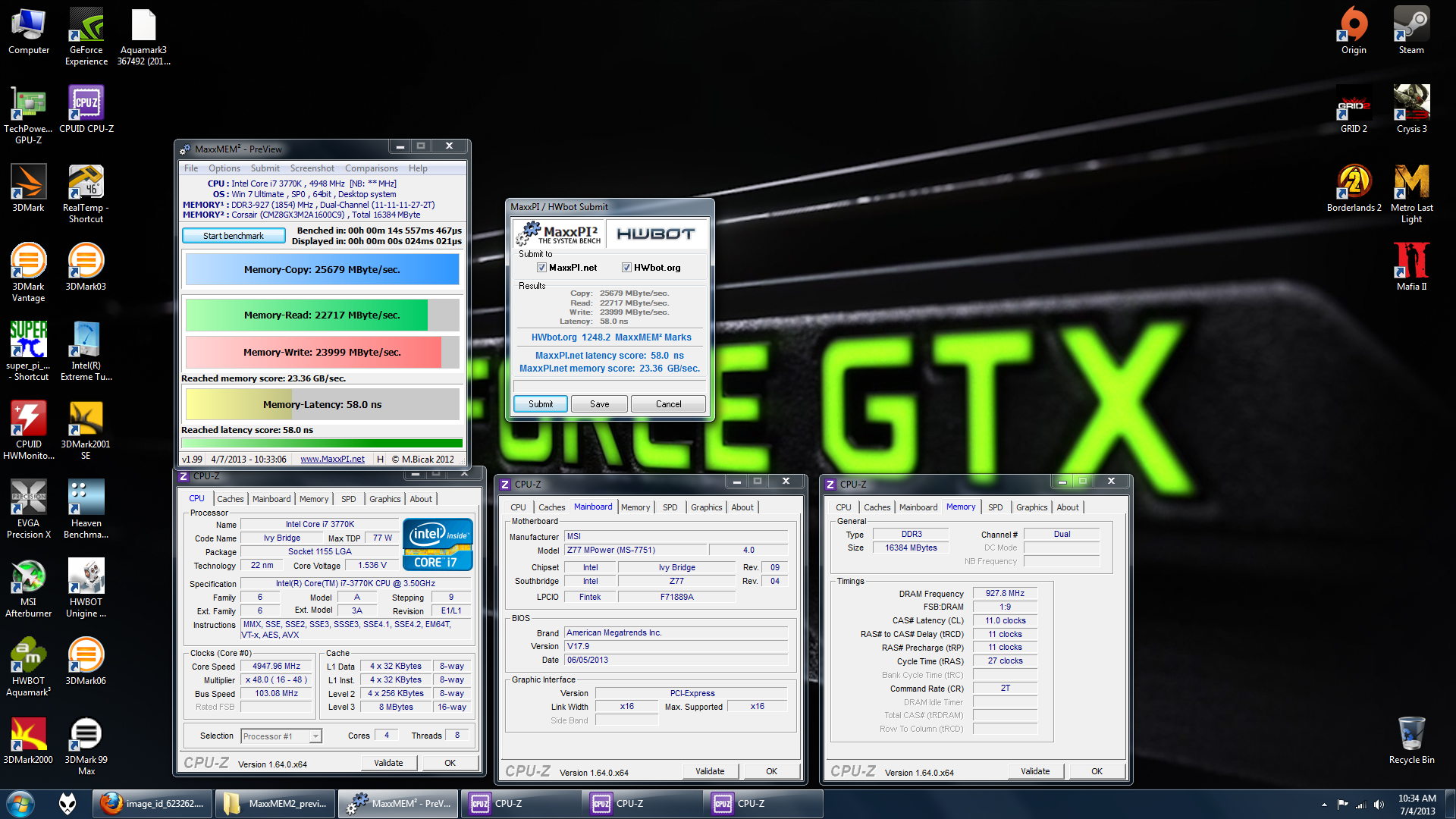Viewport: 1456px width, 819px height.
Task: Open Graphics tab in right CPU-Z
Action: click(x=1031, y=507)
